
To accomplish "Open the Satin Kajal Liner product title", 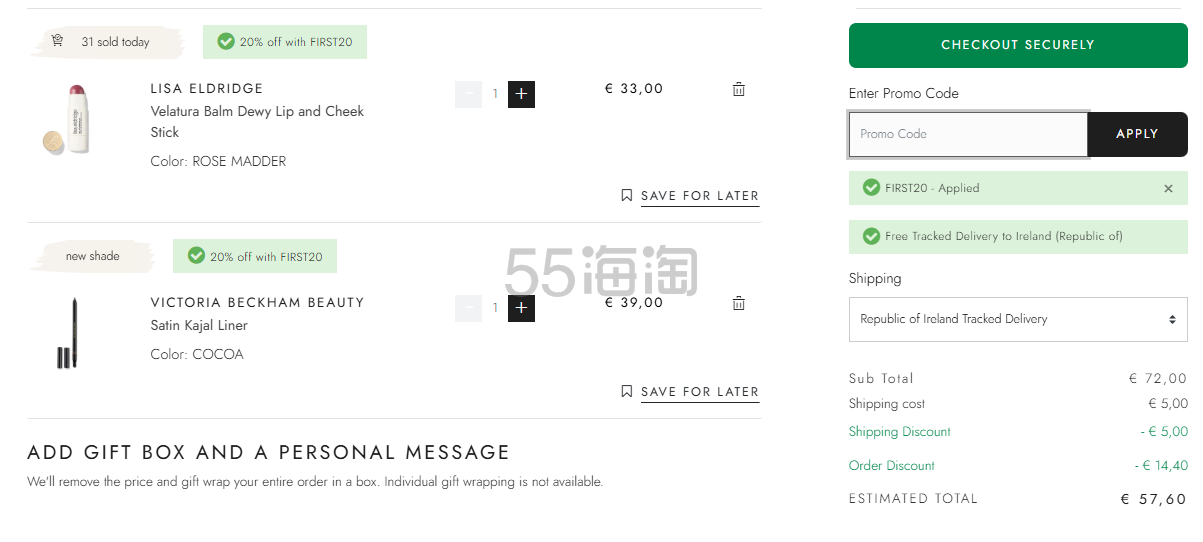I will 199,325.
